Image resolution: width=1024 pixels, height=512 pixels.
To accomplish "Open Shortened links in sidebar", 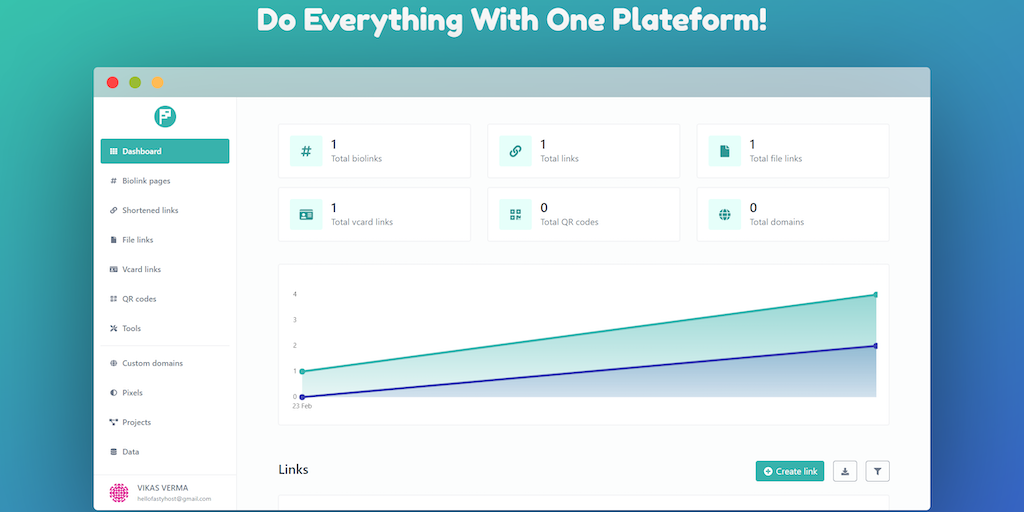I will tap(150, 210).
